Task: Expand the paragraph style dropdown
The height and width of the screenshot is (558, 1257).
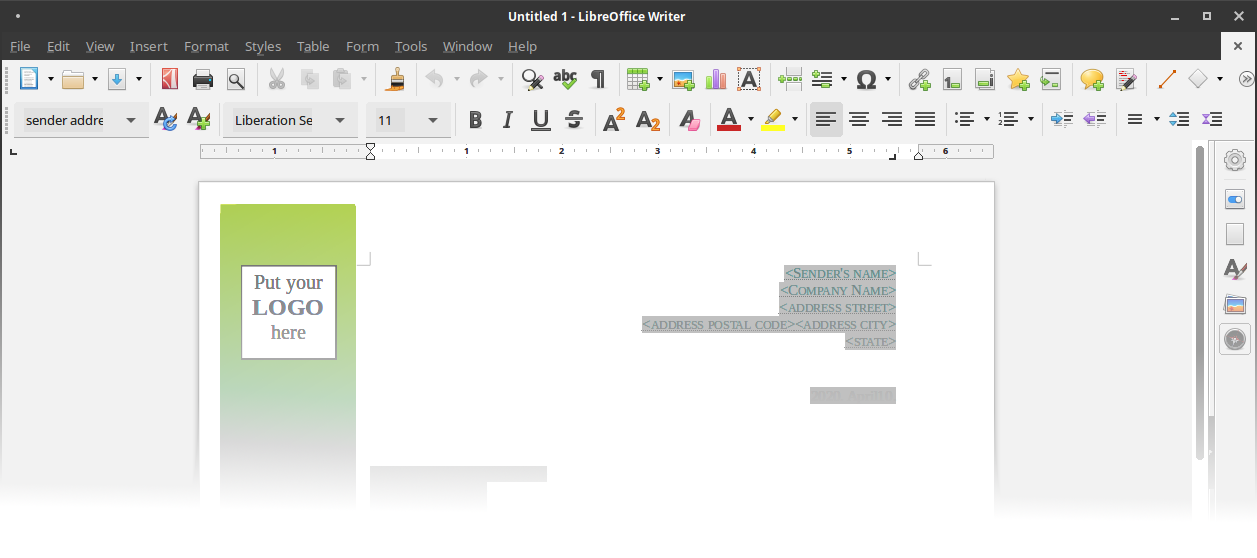Action: pos(131,120)
